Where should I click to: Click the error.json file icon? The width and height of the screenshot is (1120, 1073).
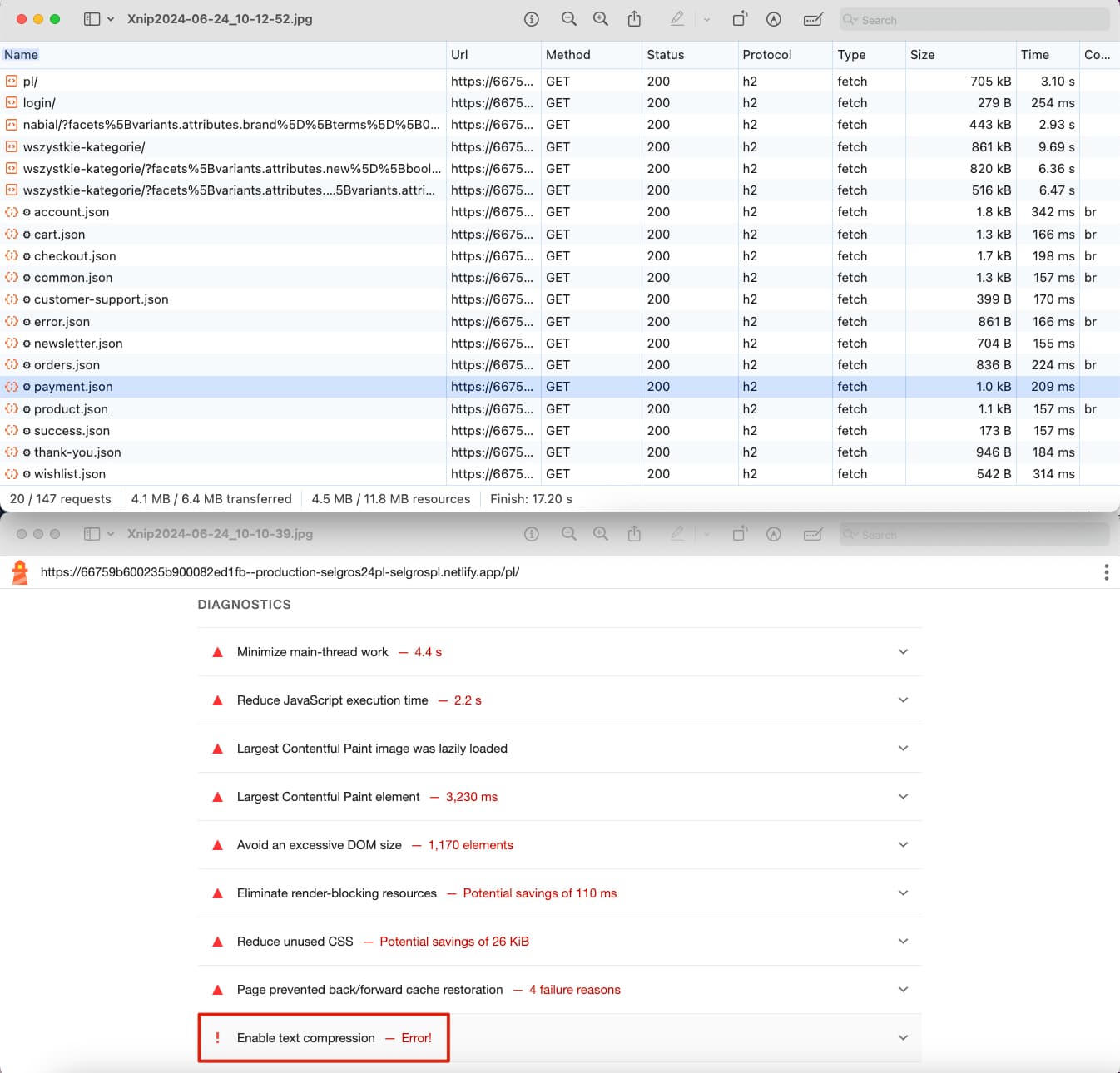coord(12,322)
